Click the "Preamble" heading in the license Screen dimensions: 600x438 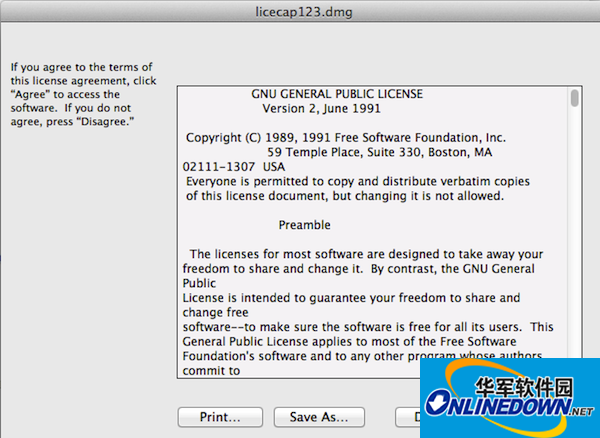[x=304, y=225]
